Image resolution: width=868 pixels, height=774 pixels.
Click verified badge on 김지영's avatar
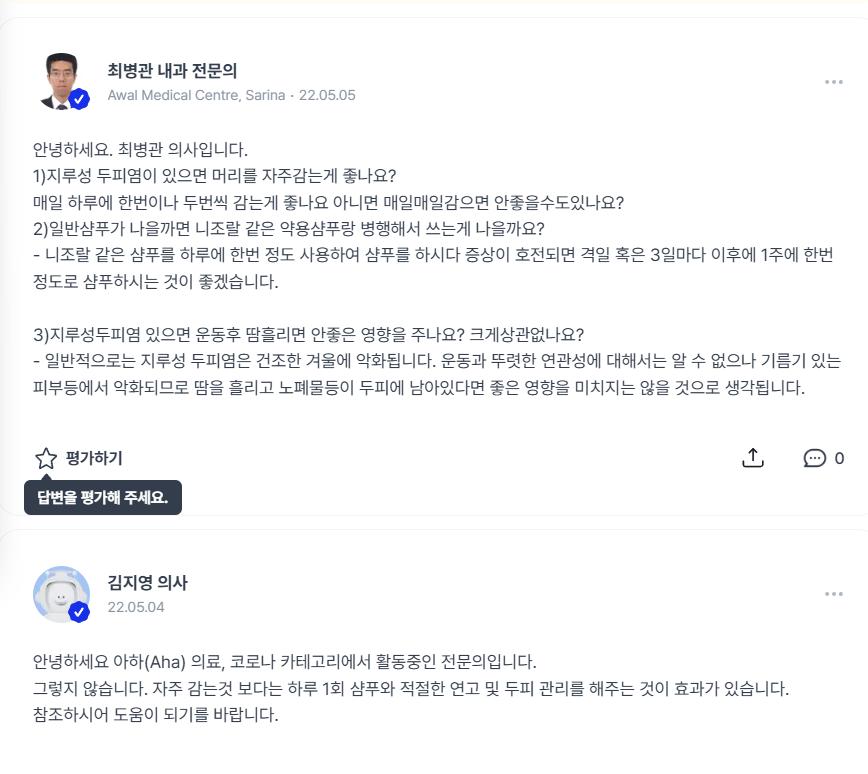coord(79,611)
